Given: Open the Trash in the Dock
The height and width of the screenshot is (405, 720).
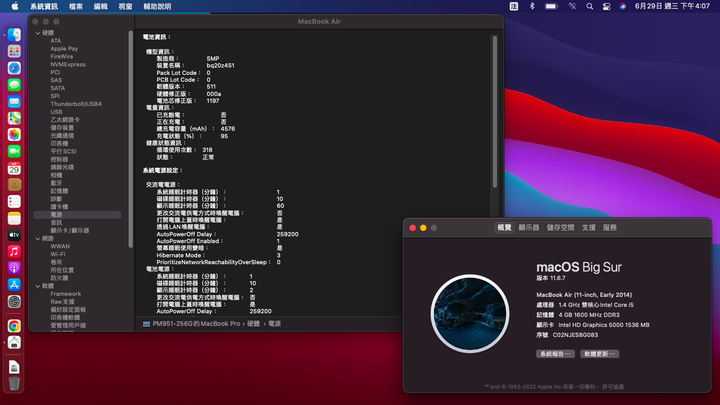Looking at the screenshot, I should coord(14,383).
